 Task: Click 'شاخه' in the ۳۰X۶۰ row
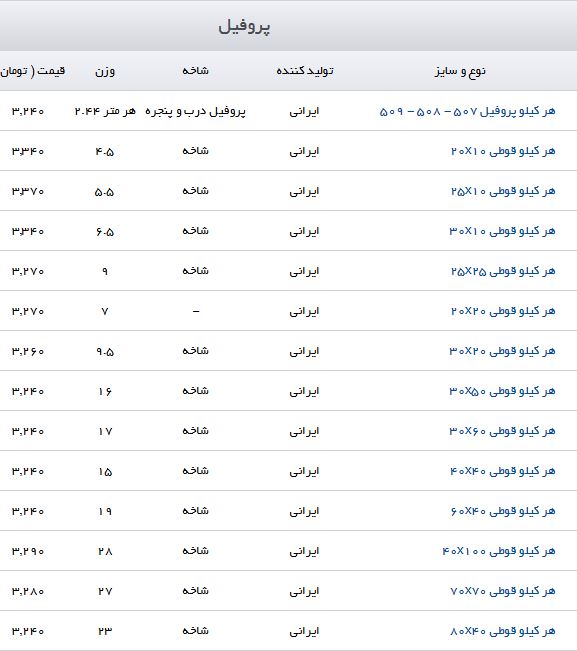click(x=195, y=431)
